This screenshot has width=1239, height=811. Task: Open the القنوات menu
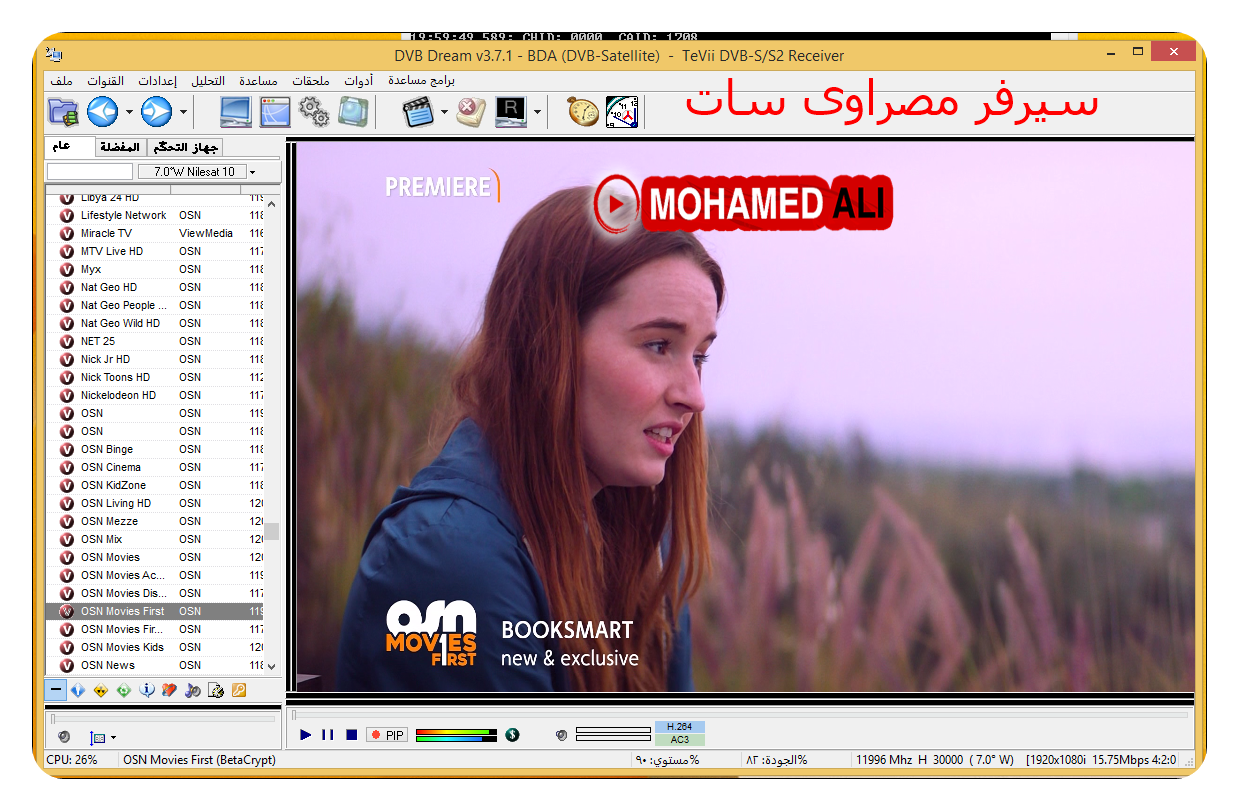[x=105, y=80]
